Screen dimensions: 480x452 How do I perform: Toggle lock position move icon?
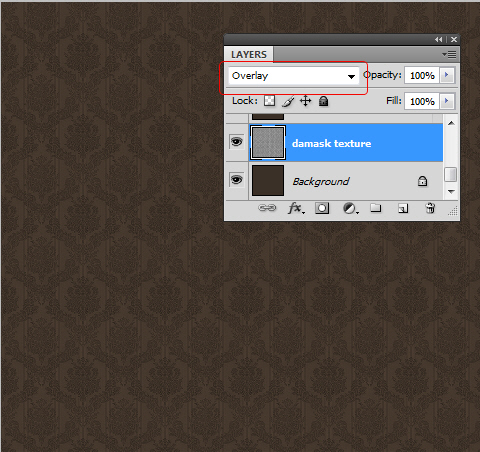pos(306,101)
